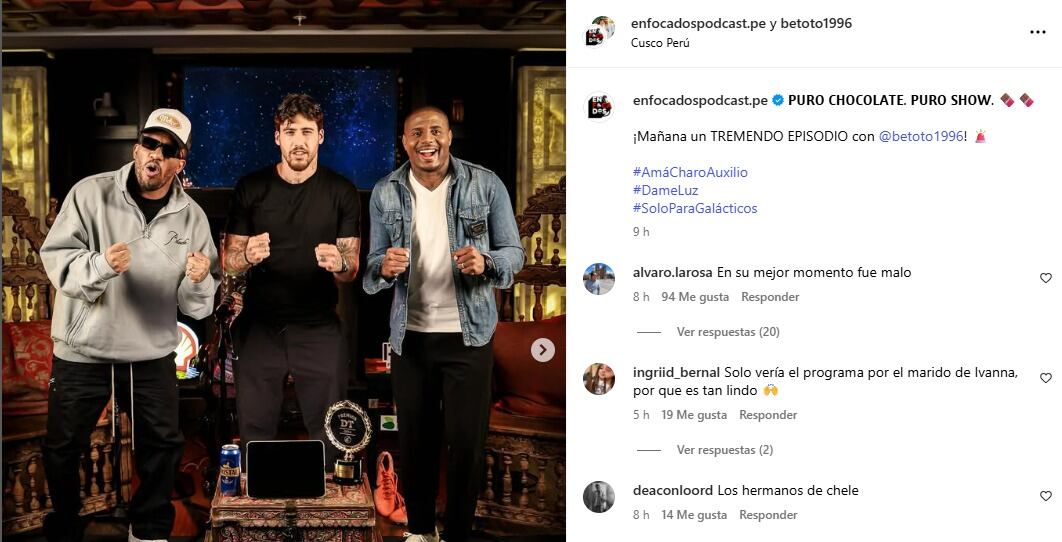Open deaconloord's profile avatar
This screenshot has height=542, width=1062.
pos(599,497)
